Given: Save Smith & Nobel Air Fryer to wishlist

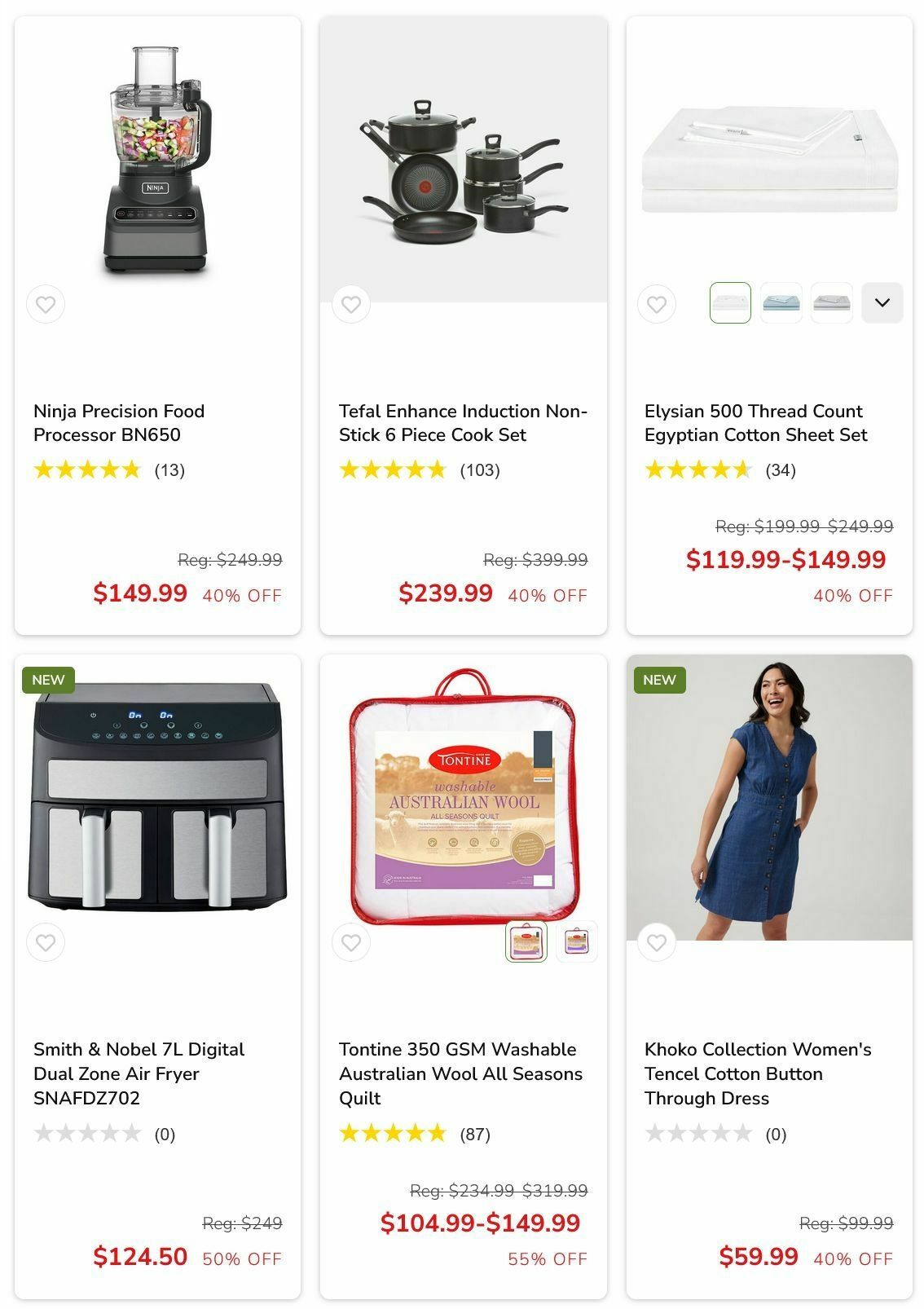Looking at the screenshot, I should click(x=46, y=942).
